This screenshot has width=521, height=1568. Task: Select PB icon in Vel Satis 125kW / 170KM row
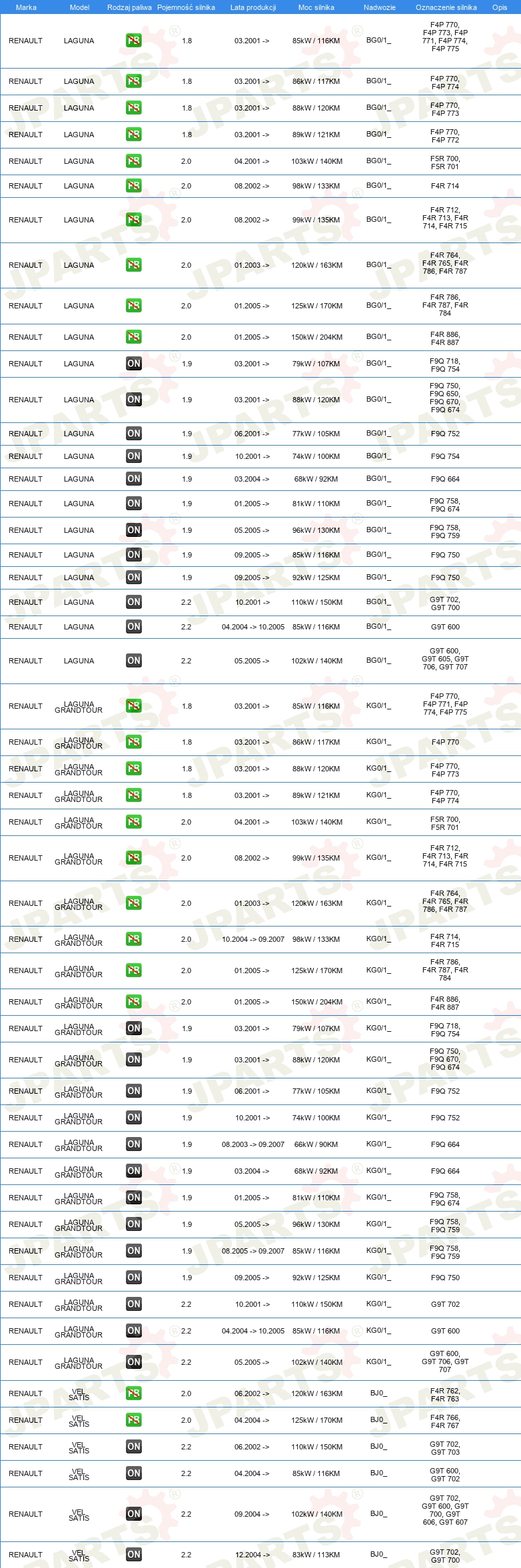click(x=133, y=1420)
